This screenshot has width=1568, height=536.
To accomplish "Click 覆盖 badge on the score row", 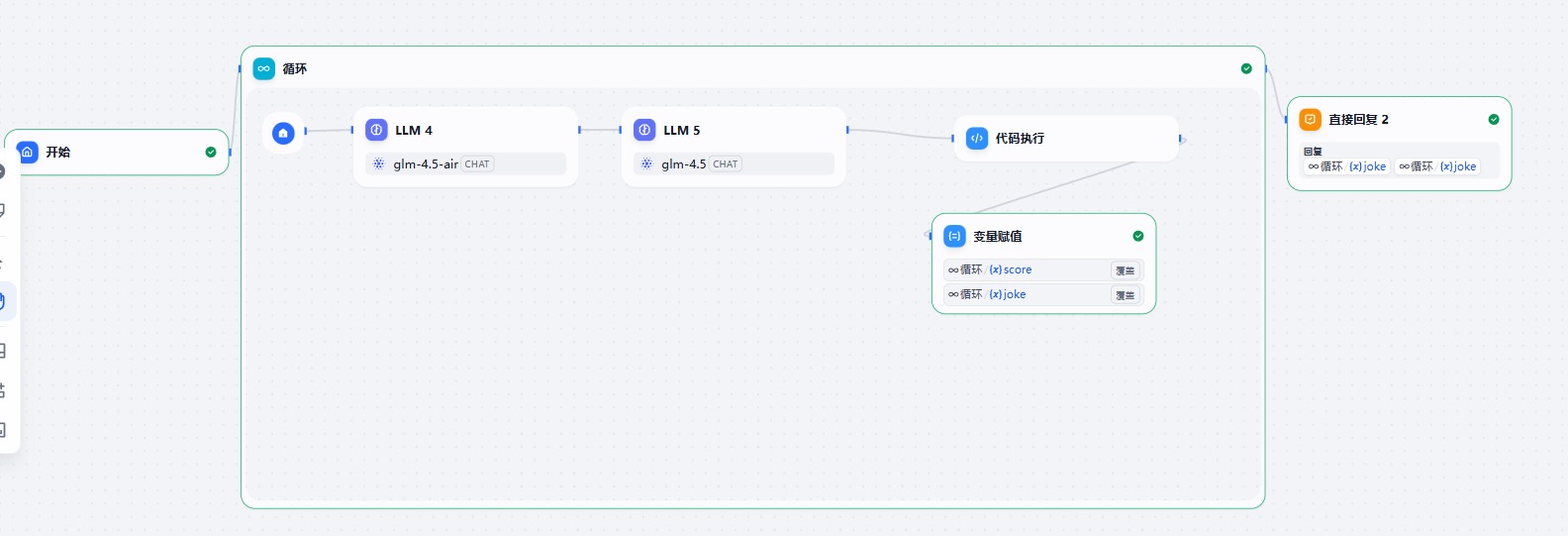I will (x=1126, y=270).
